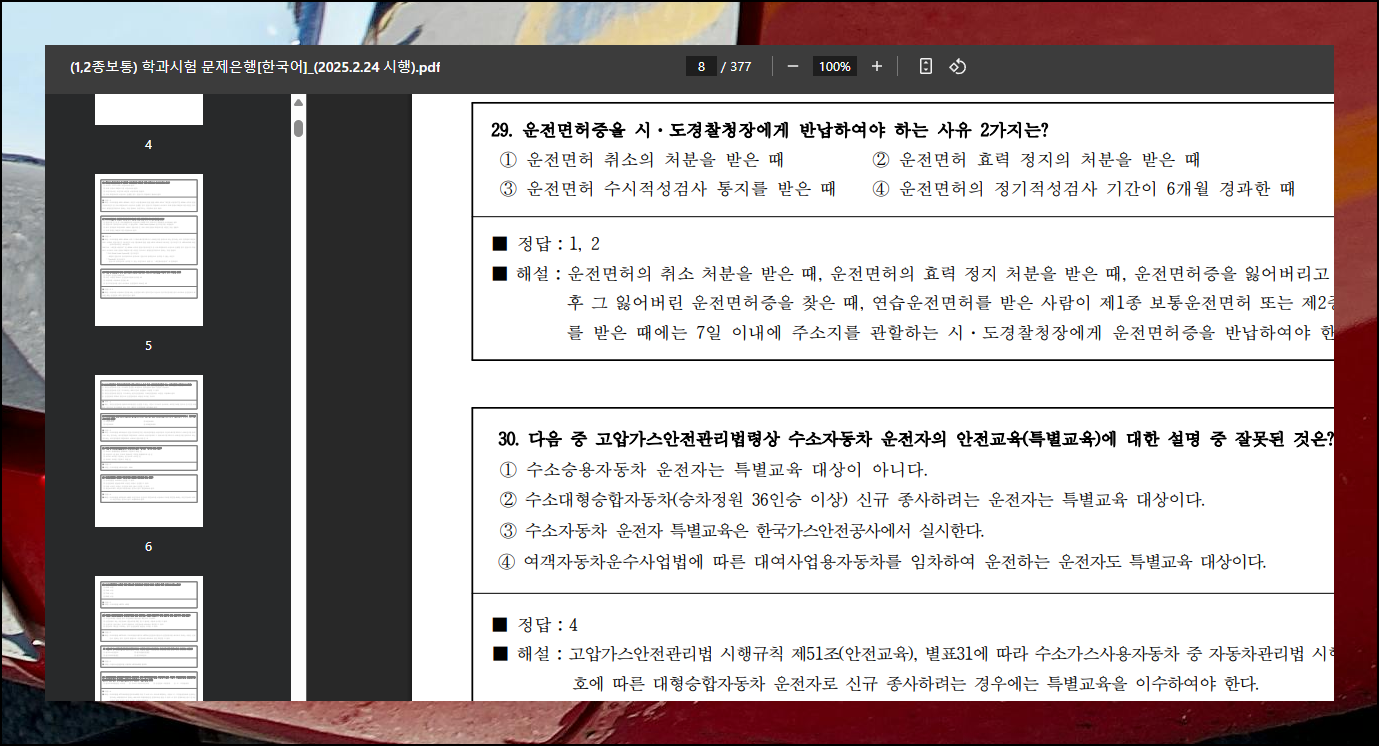Open page 5 thumbnail
This screenshot has height=746, width=1379.
[149, 250]
